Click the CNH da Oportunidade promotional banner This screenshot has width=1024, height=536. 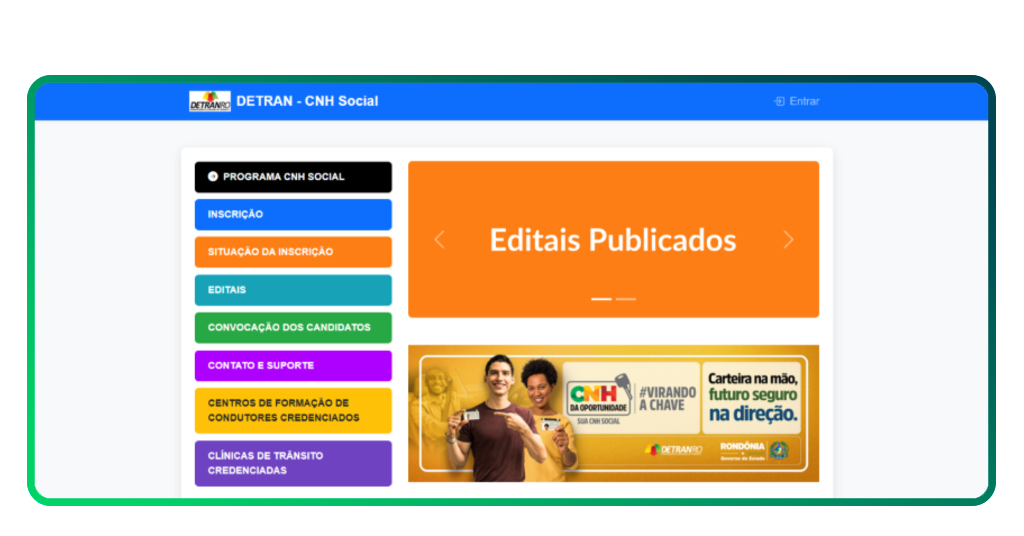tap(613, 413)
